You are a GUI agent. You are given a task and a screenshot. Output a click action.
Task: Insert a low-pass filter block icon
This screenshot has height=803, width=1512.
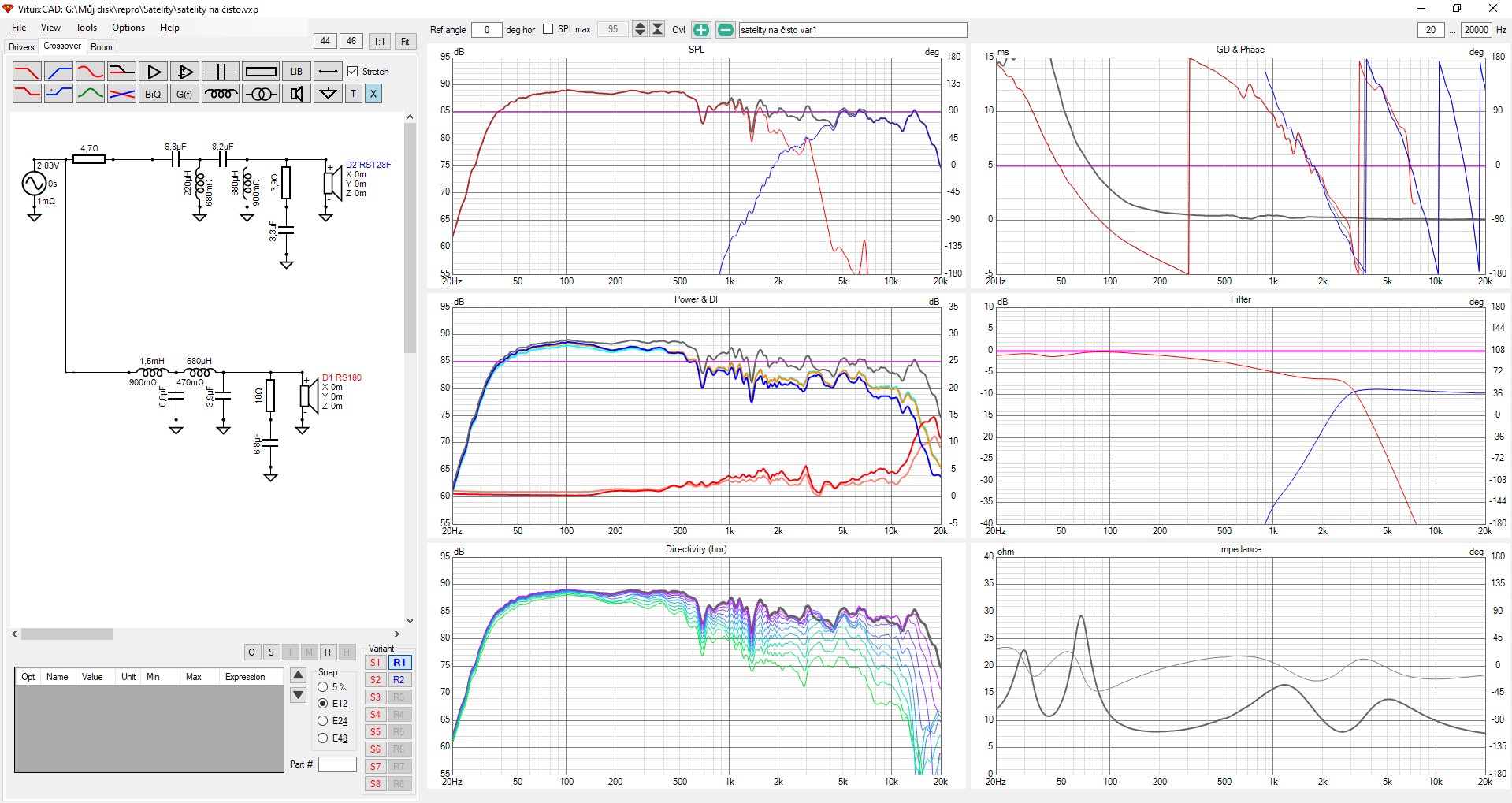point(27,72)
